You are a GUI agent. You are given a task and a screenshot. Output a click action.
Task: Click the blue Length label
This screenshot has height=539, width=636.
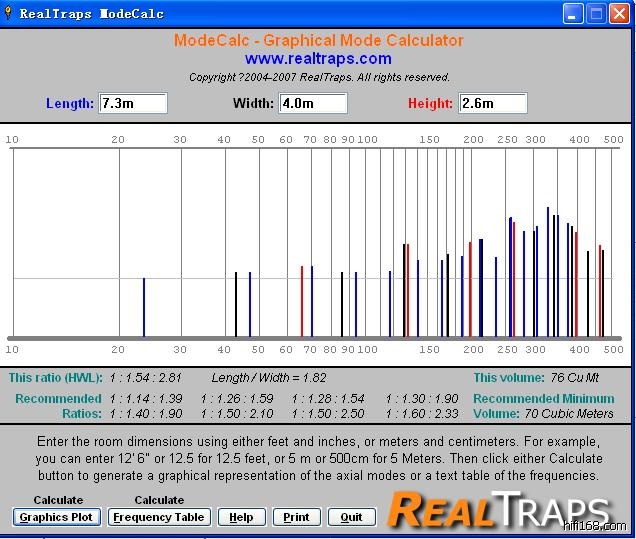(70, 103)
